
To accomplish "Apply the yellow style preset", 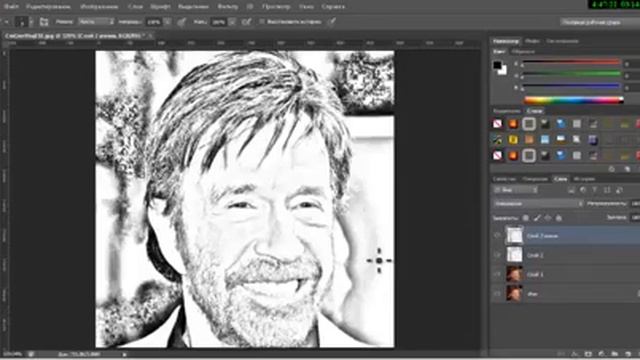I will point(513,140).
